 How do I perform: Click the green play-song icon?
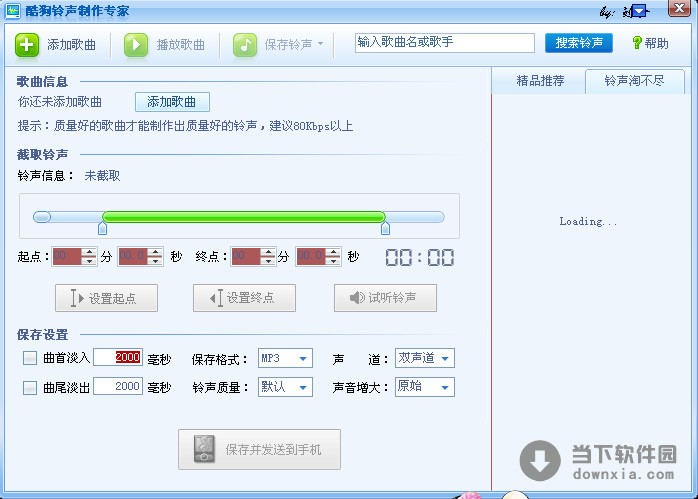pos(136,45)
